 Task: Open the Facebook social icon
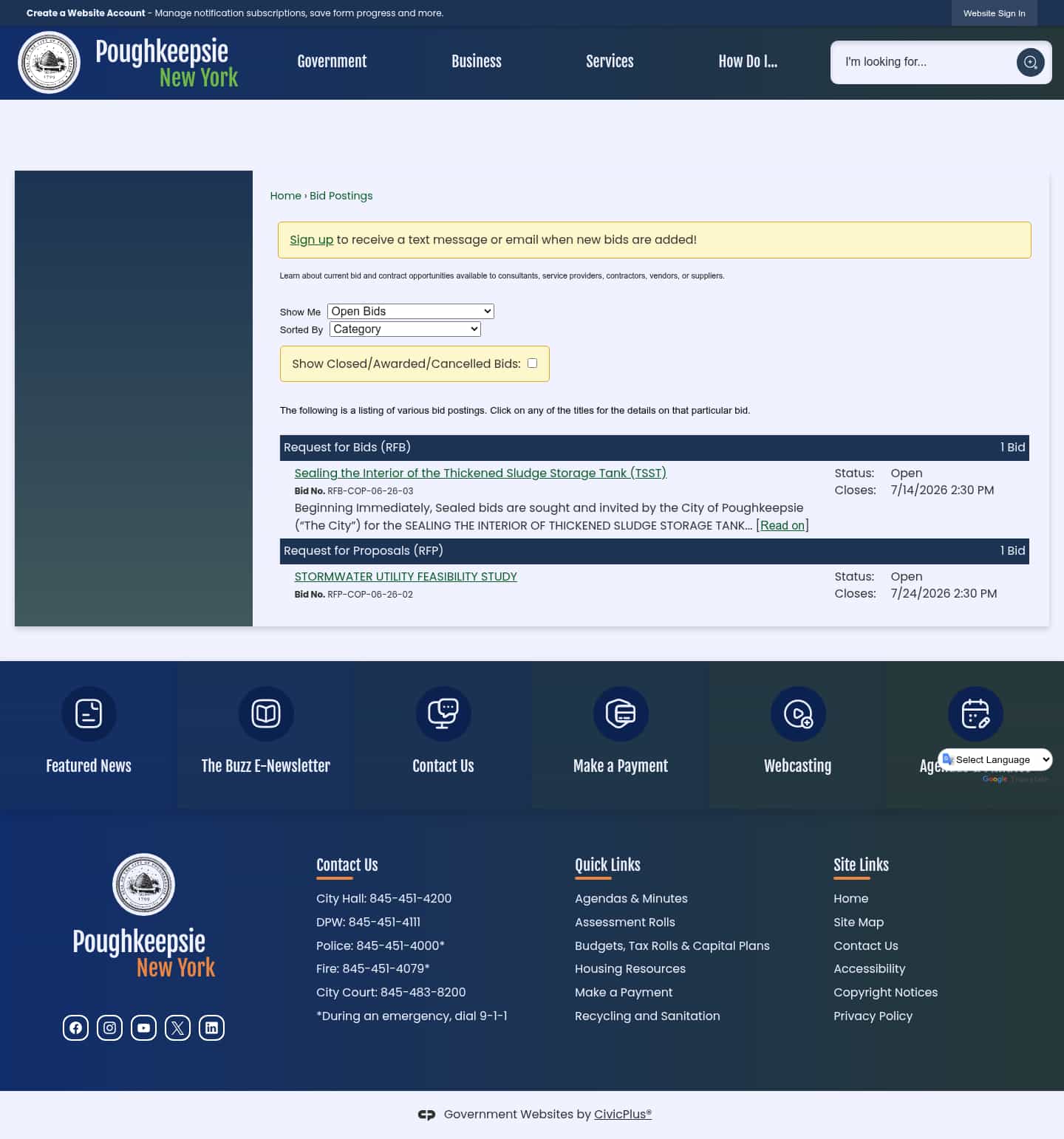coord(75,1027)
